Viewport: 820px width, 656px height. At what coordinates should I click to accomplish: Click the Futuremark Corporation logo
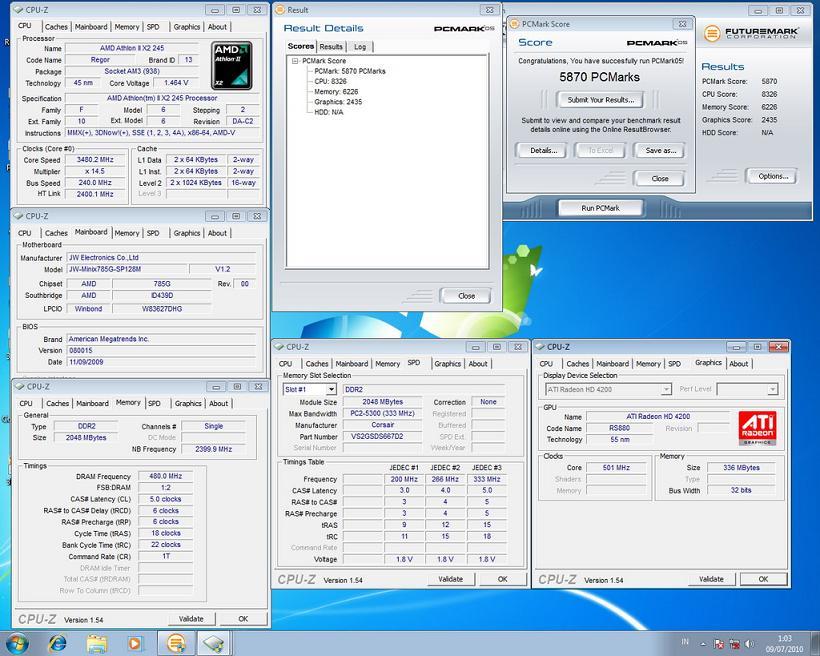pos(751,33)
